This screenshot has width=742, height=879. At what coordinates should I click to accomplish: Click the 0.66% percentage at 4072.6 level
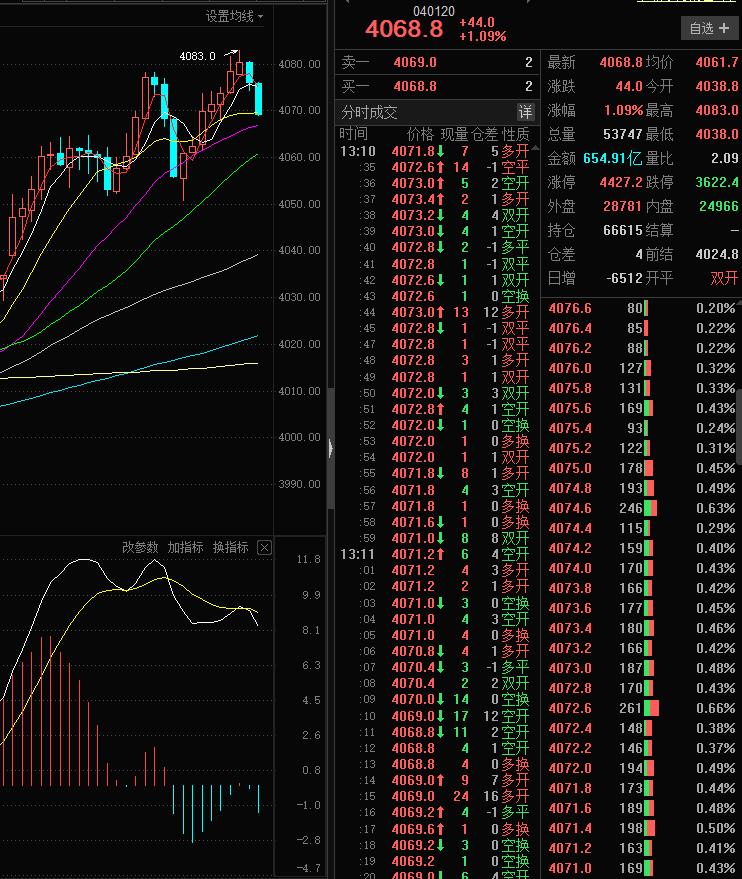716,709
